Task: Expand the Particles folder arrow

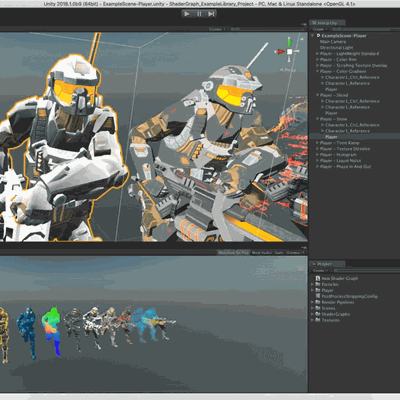Action: click(313, 284)
